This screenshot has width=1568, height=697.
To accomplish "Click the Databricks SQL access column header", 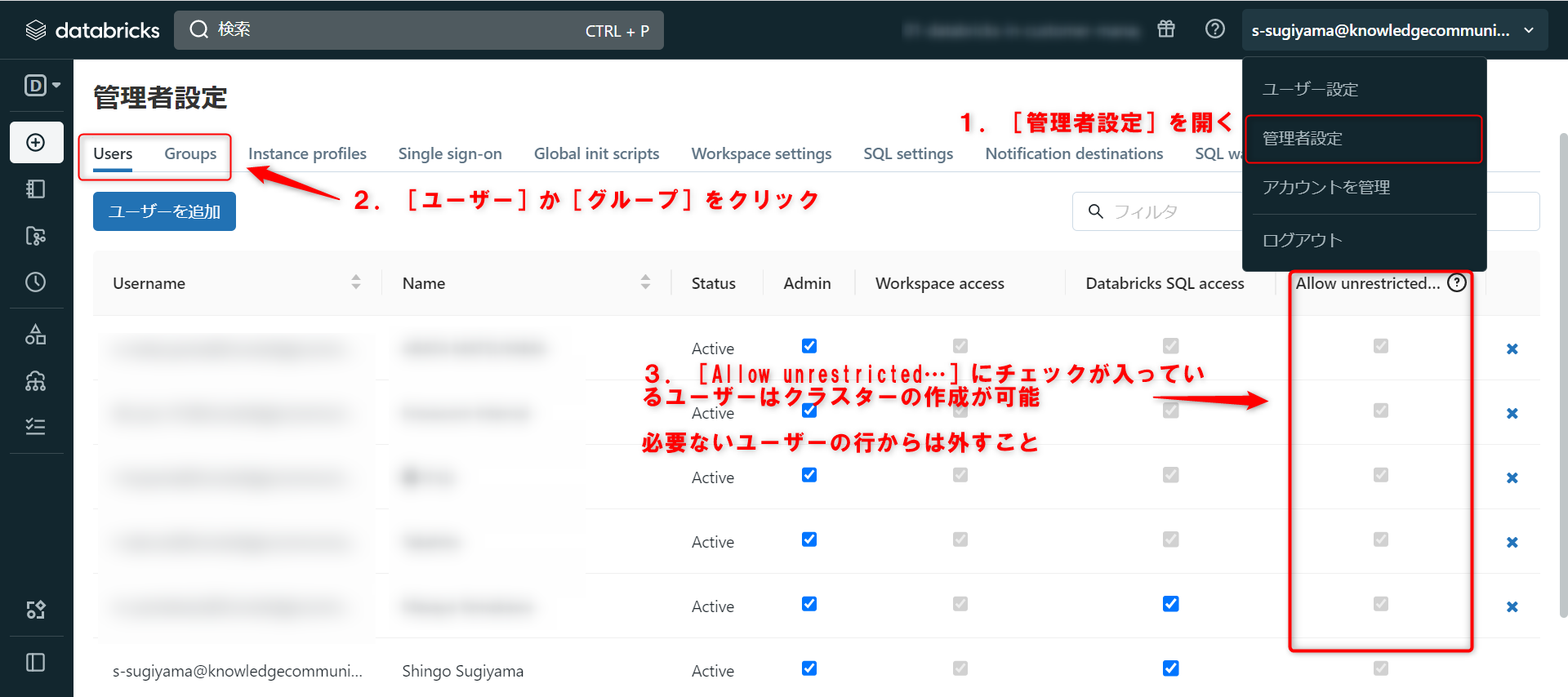I will 1165,283.
